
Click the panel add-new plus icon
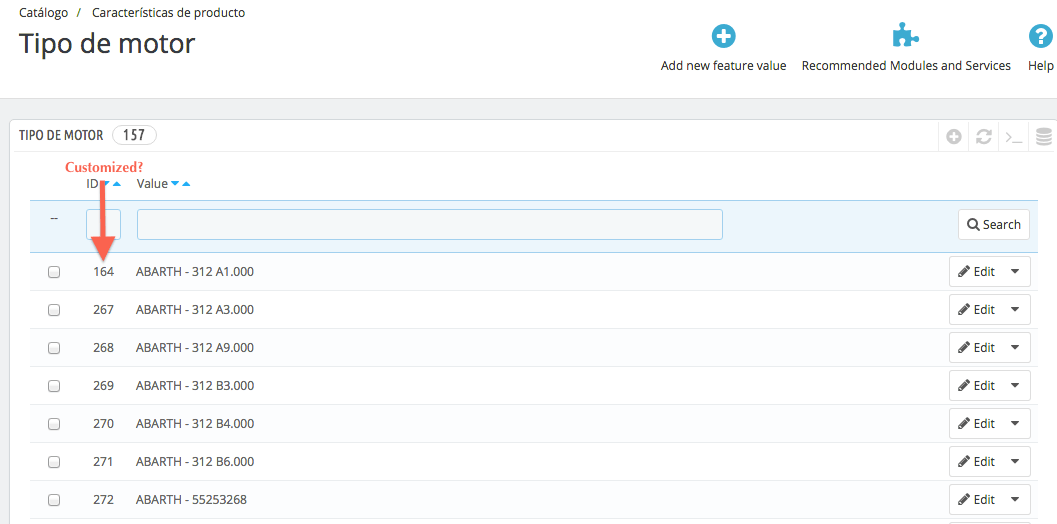[953, 137]
